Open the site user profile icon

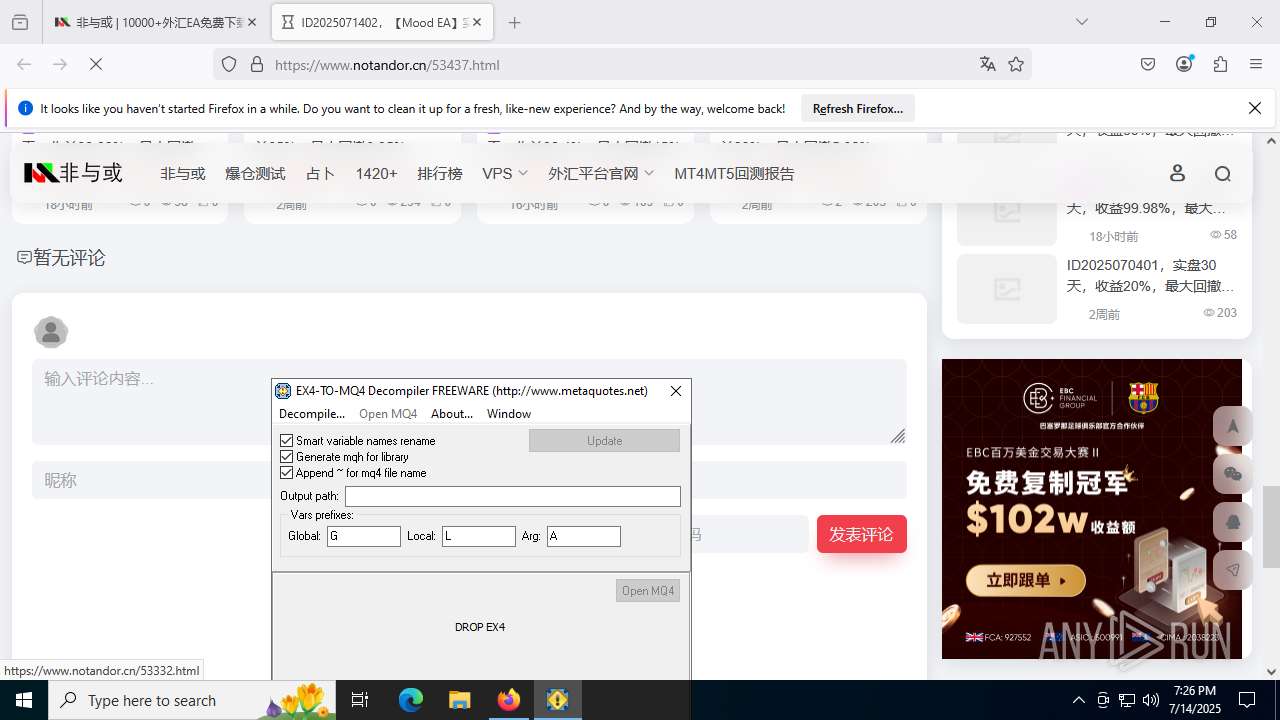point(1177,173)
